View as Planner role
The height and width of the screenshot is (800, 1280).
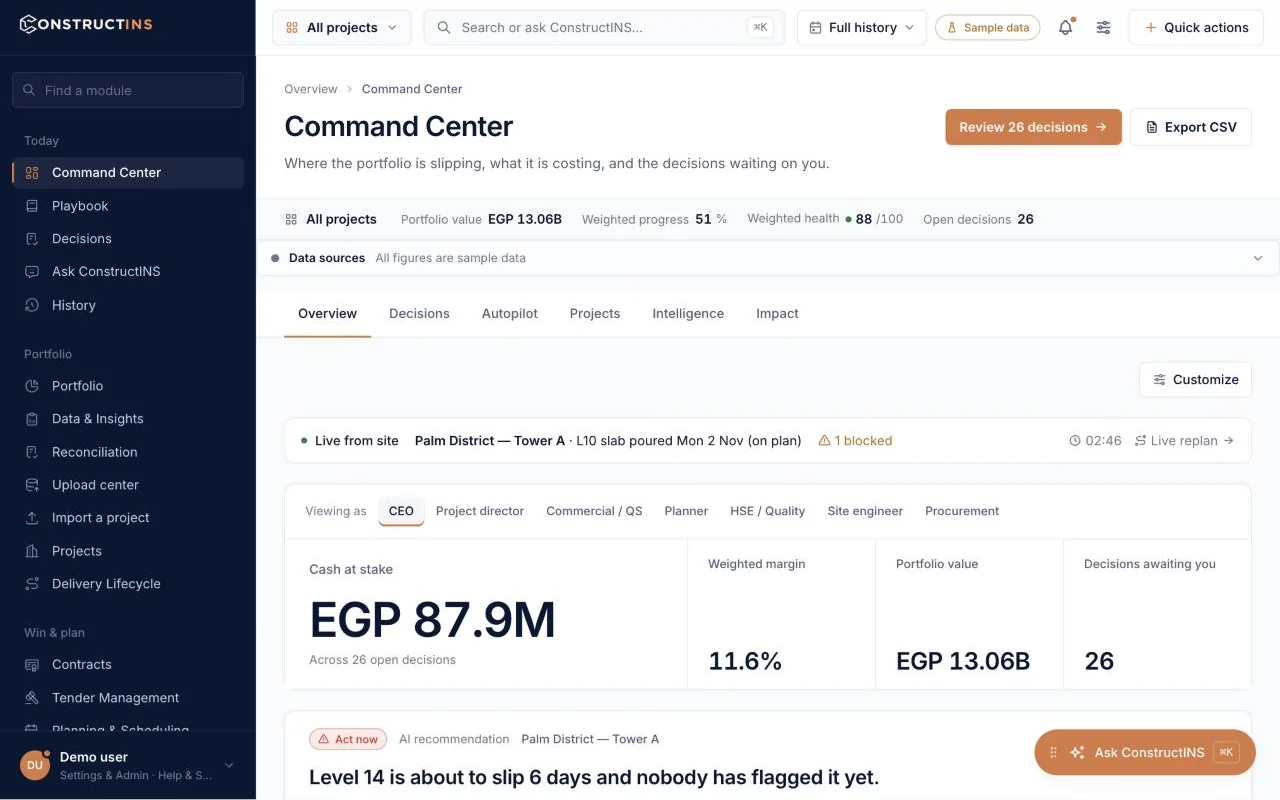(686, 511)
